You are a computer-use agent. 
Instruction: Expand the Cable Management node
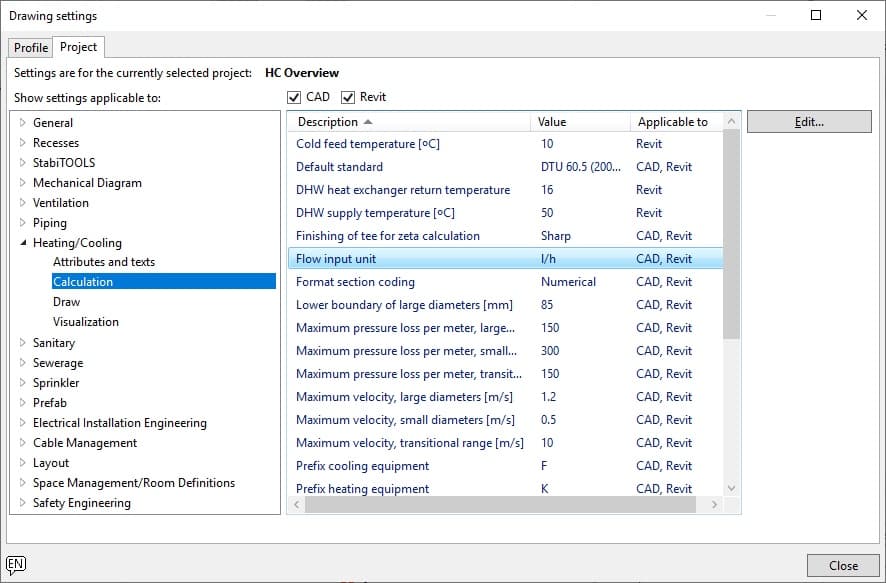pos(23,443)
